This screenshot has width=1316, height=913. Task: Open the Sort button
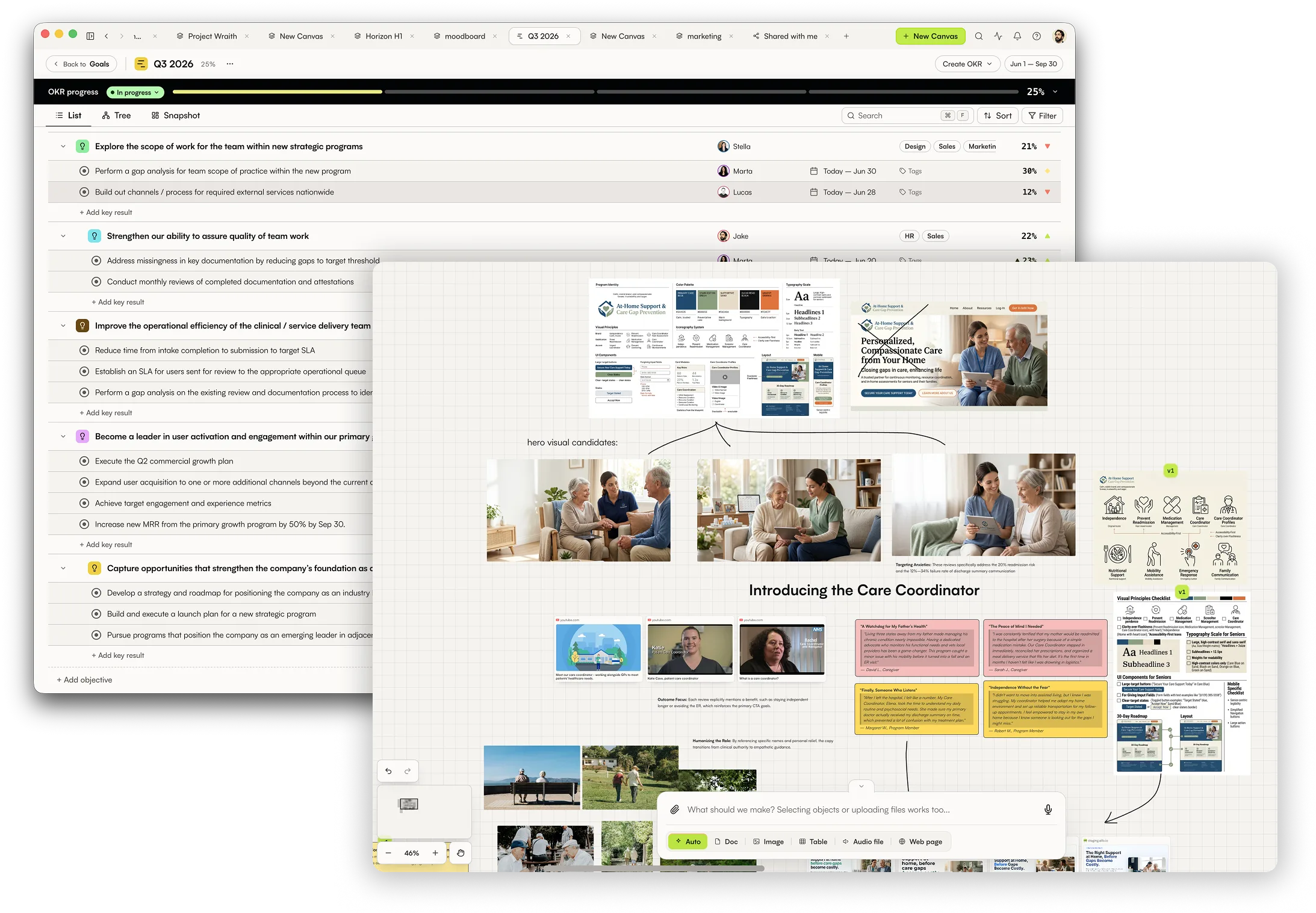(998, 116)
